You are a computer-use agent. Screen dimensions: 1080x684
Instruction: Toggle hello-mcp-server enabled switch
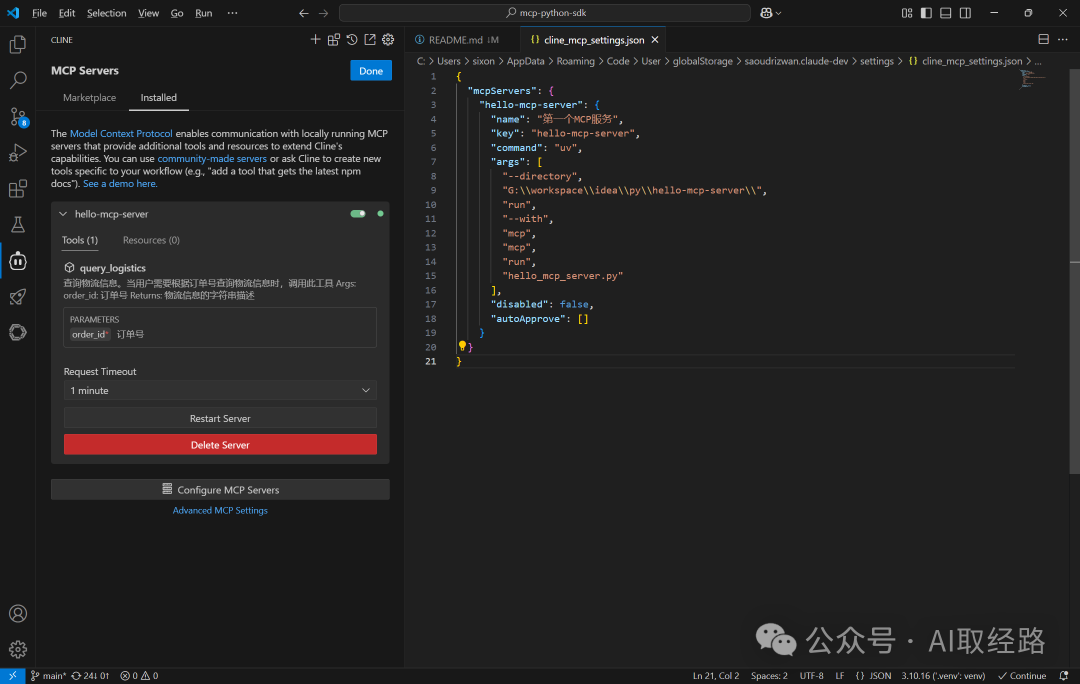click(x=358, y=214)
